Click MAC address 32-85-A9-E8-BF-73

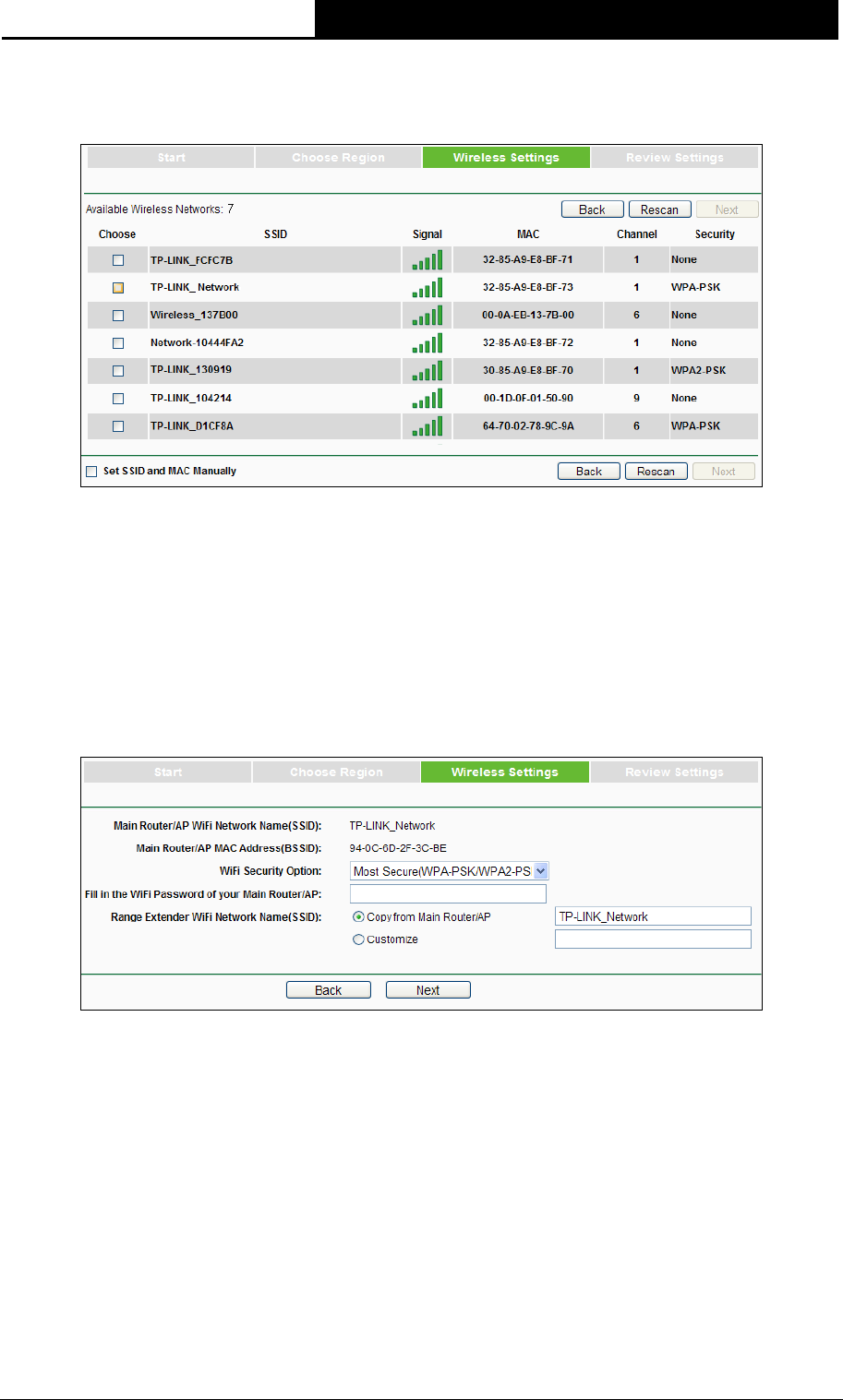point(528,288)
